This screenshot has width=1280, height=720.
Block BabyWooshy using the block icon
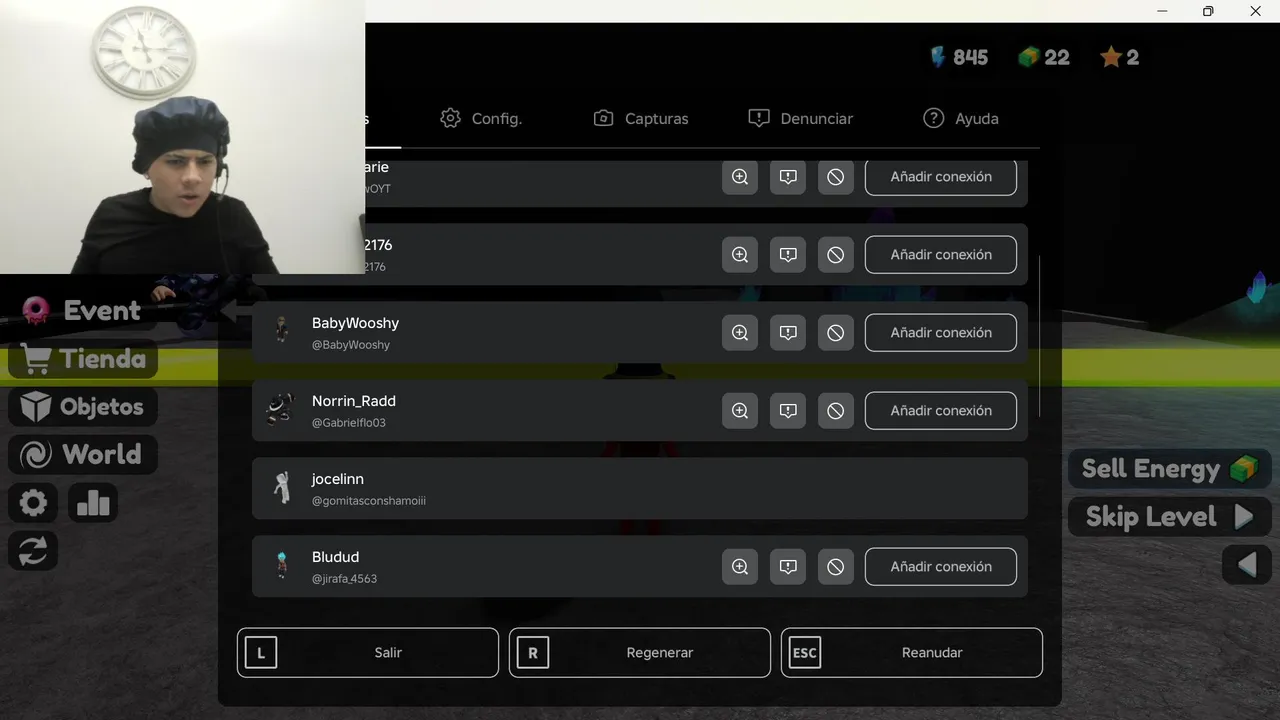pyautogui.click(x=836, y=333)
